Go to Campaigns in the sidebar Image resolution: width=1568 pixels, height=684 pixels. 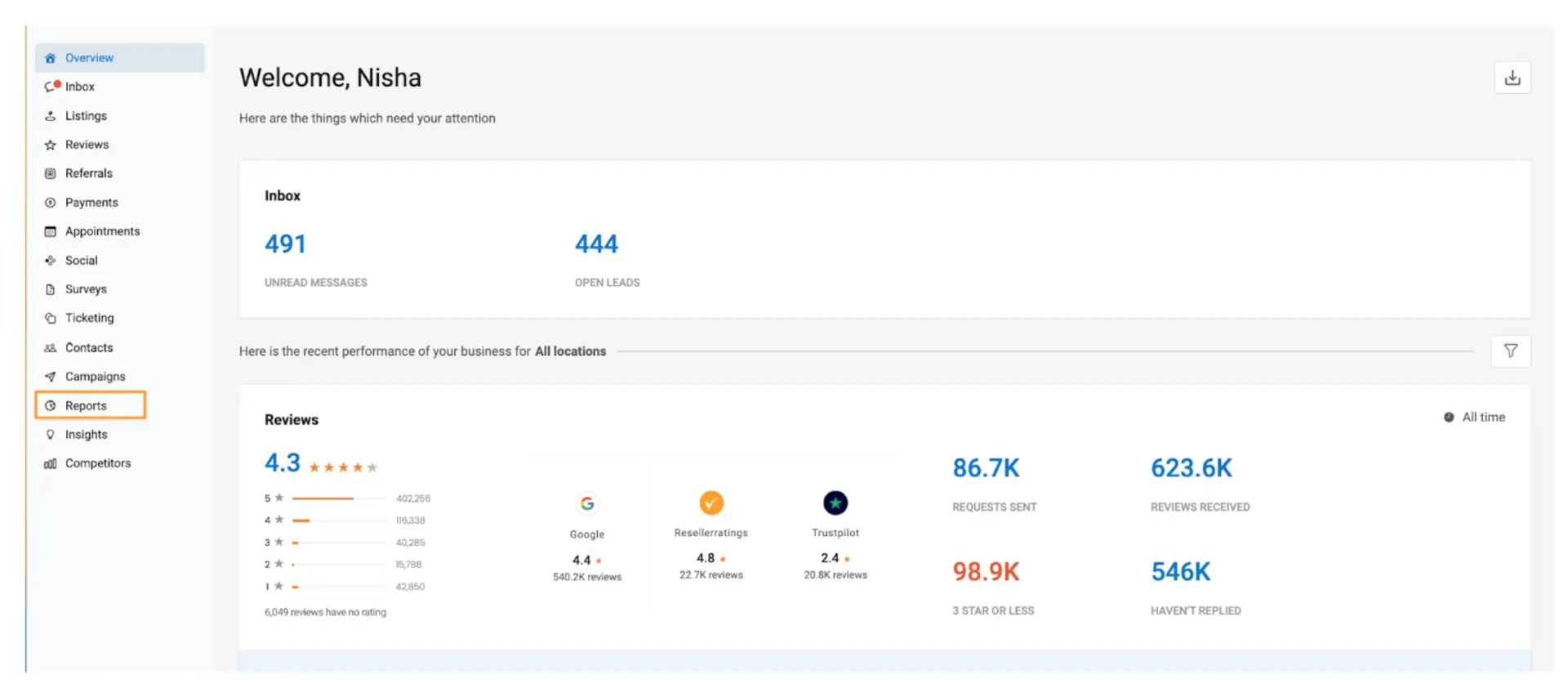click(x=95, y=377)
